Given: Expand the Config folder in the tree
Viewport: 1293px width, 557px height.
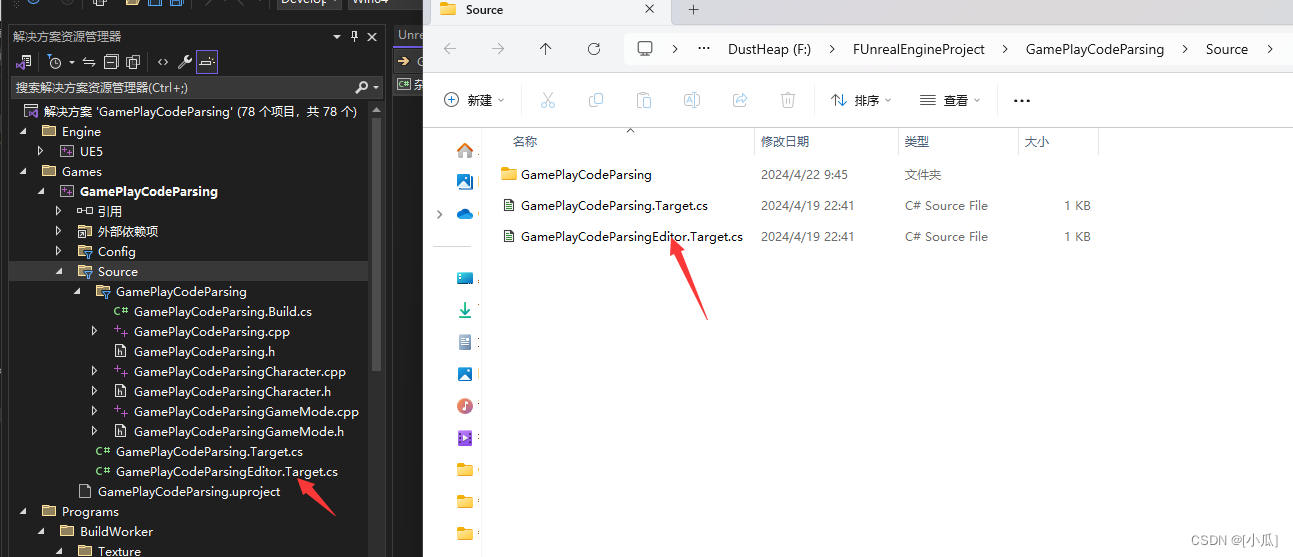Looking at the screenshot, I should [59, 251].
